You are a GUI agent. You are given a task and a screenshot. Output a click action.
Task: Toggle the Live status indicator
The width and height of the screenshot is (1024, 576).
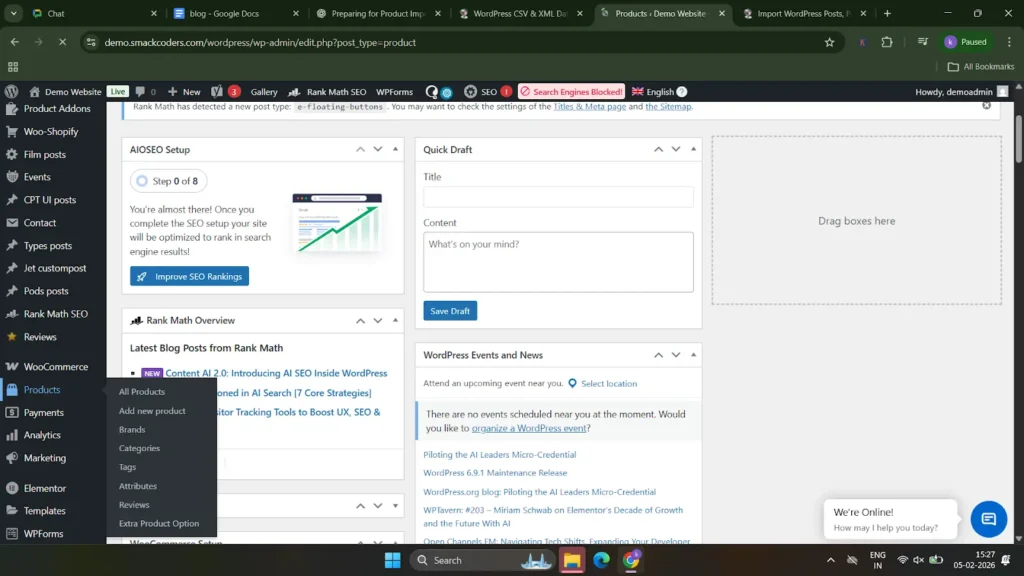[117, 91]
